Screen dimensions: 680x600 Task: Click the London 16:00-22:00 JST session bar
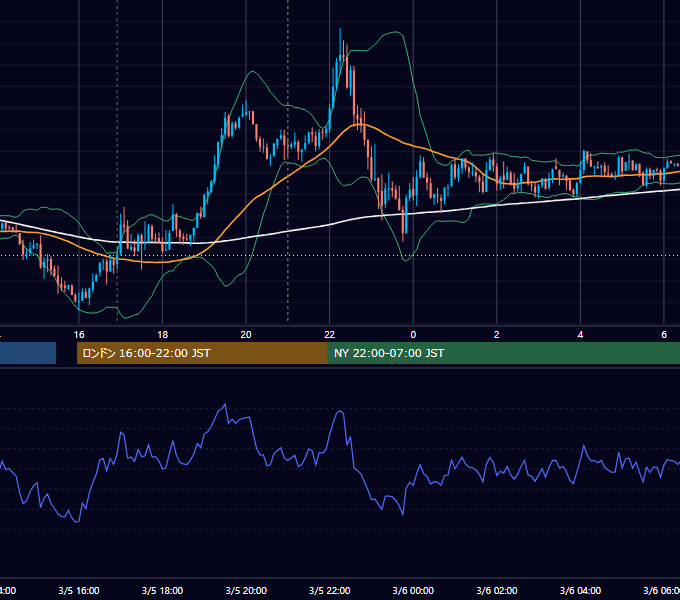coord(202,353)
